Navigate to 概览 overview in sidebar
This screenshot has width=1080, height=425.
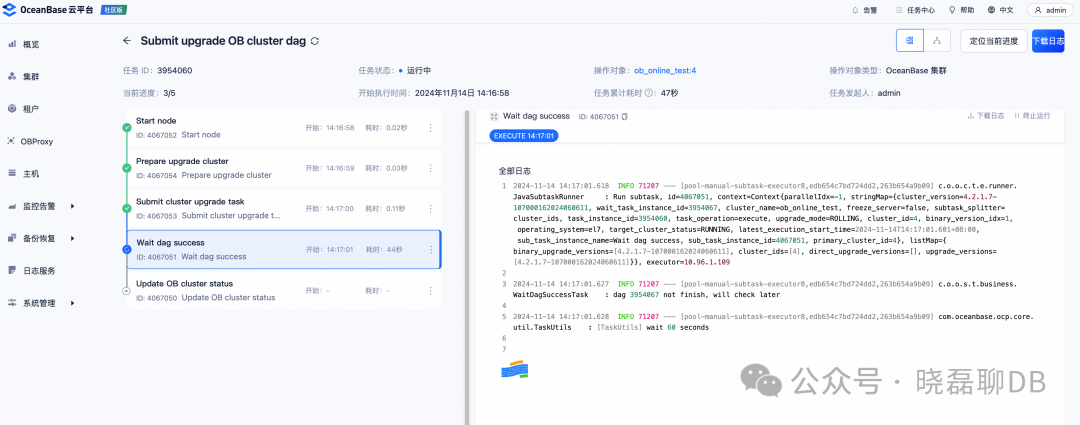tap(31, 44)
